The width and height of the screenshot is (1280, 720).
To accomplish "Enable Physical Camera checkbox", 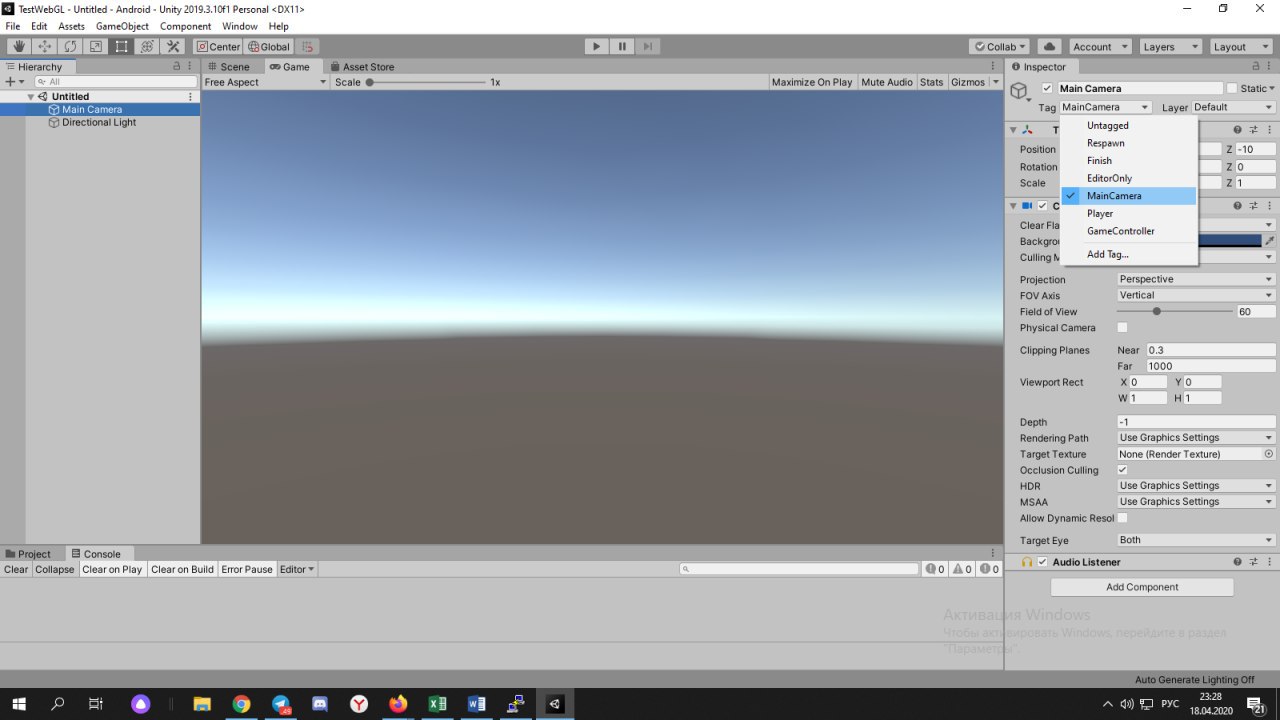I will [x=1122, y=328].
